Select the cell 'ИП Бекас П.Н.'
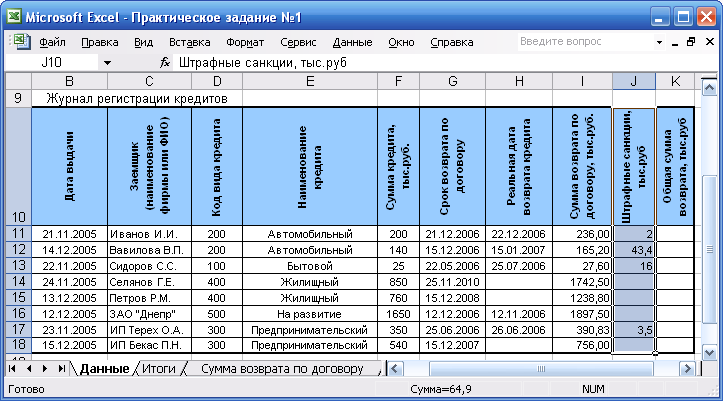The width and height of the screenshot is (723, 401). click(x=149, y=345)
